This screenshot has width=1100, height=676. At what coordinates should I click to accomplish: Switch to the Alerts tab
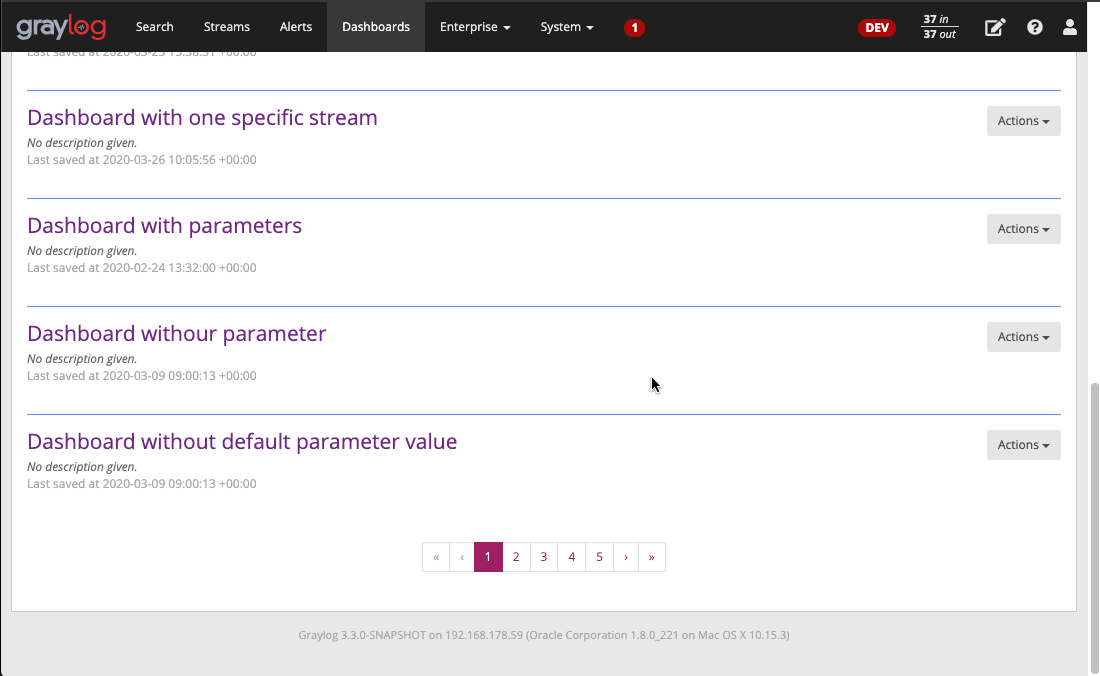tap(296, 27)
